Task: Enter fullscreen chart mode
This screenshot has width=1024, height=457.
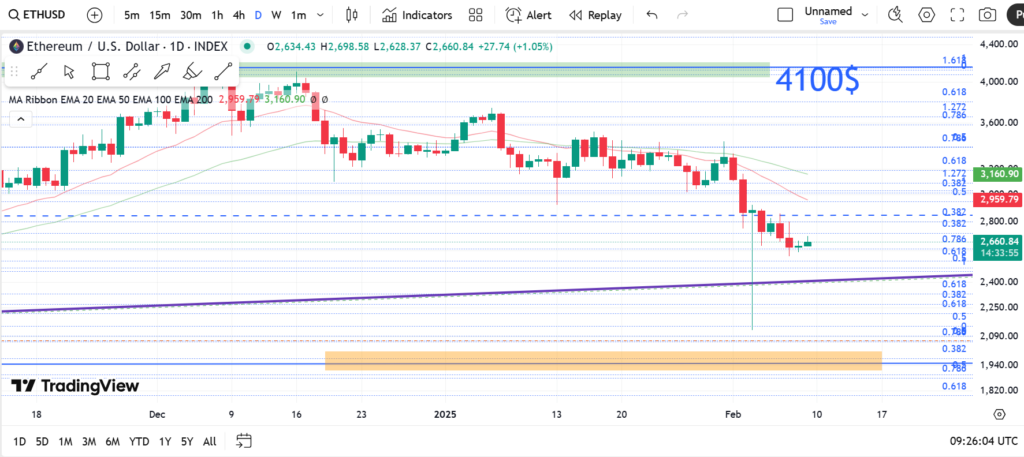Action: [956, 15]
